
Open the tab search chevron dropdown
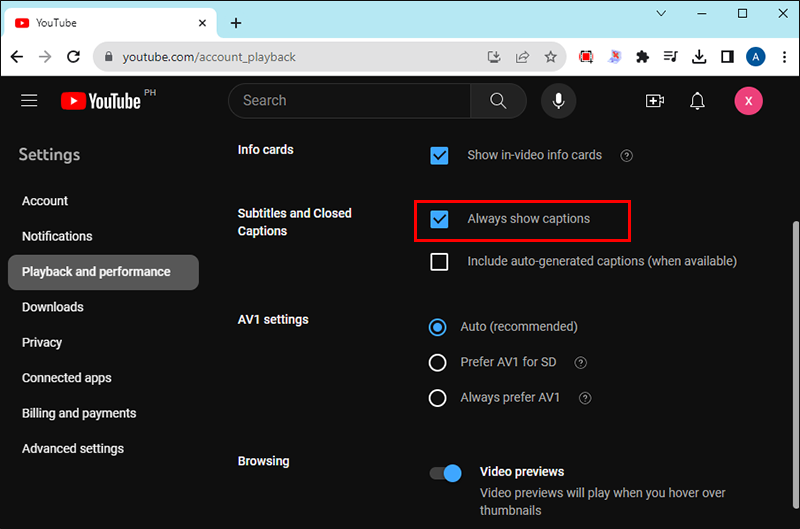pyautogui.click(x=662, y=14)
